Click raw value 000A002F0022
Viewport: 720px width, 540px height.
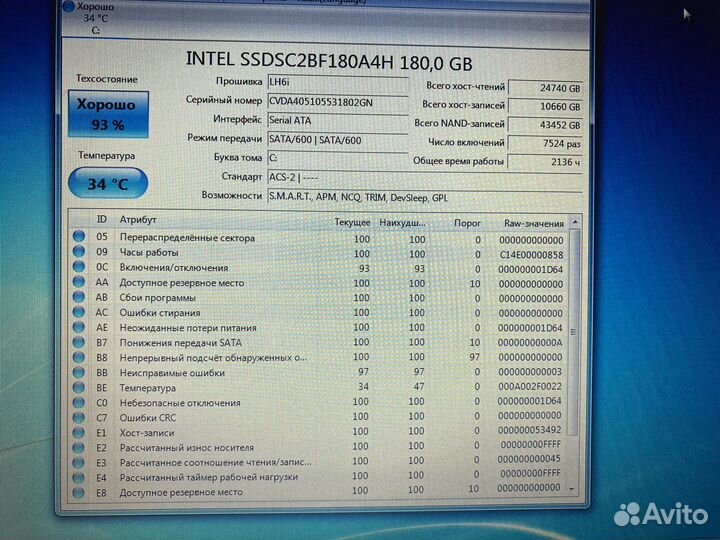click(530, 387)
